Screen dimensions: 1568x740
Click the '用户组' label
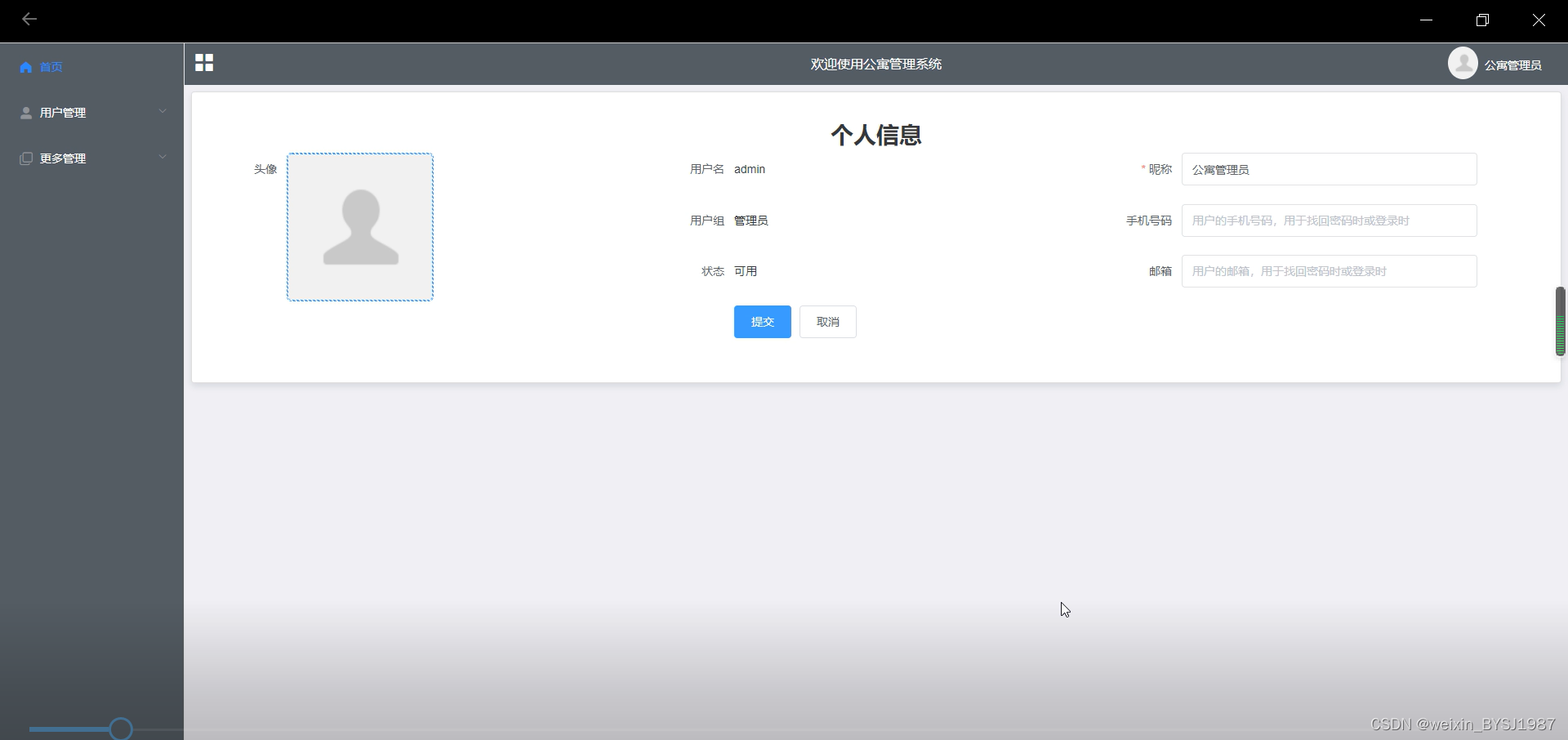(x=707, y=221)
